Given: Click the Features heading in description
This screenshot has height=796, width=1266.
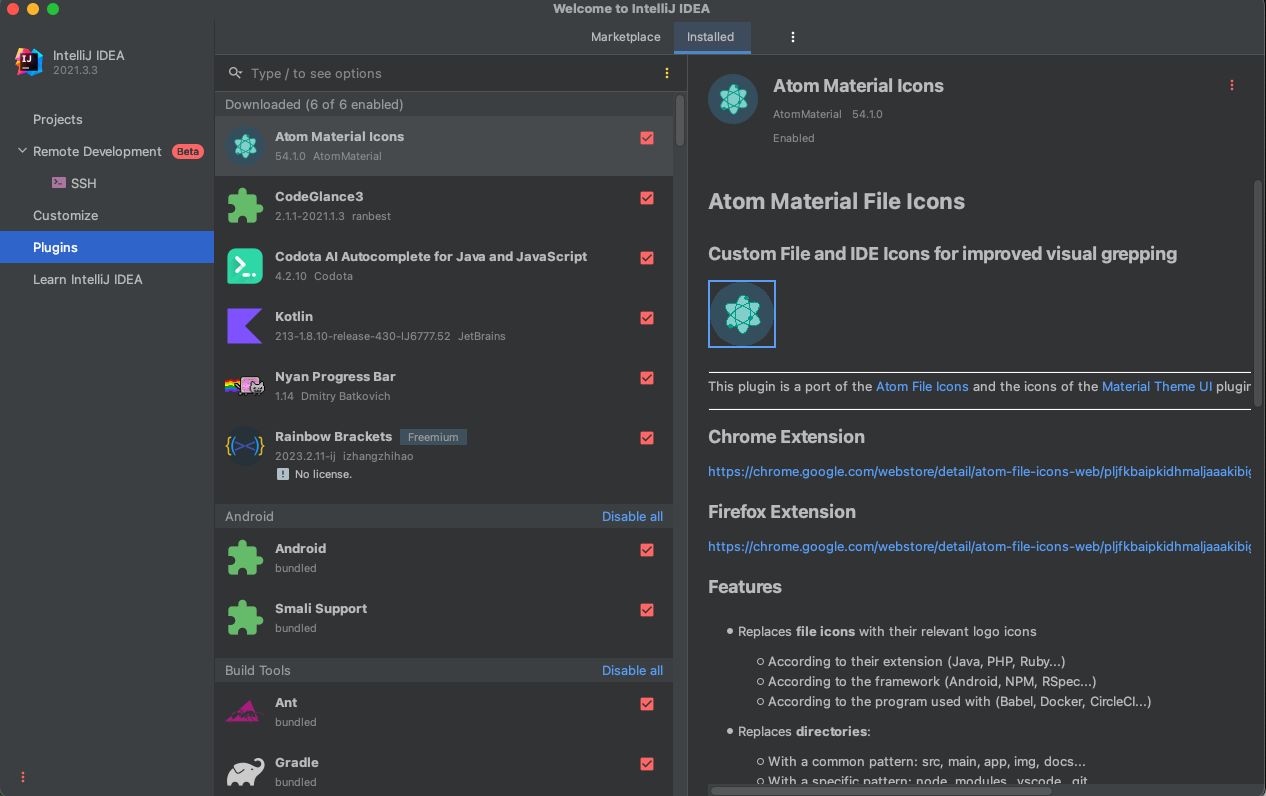Looking at the screenshot, I should (x=745, y=587).
